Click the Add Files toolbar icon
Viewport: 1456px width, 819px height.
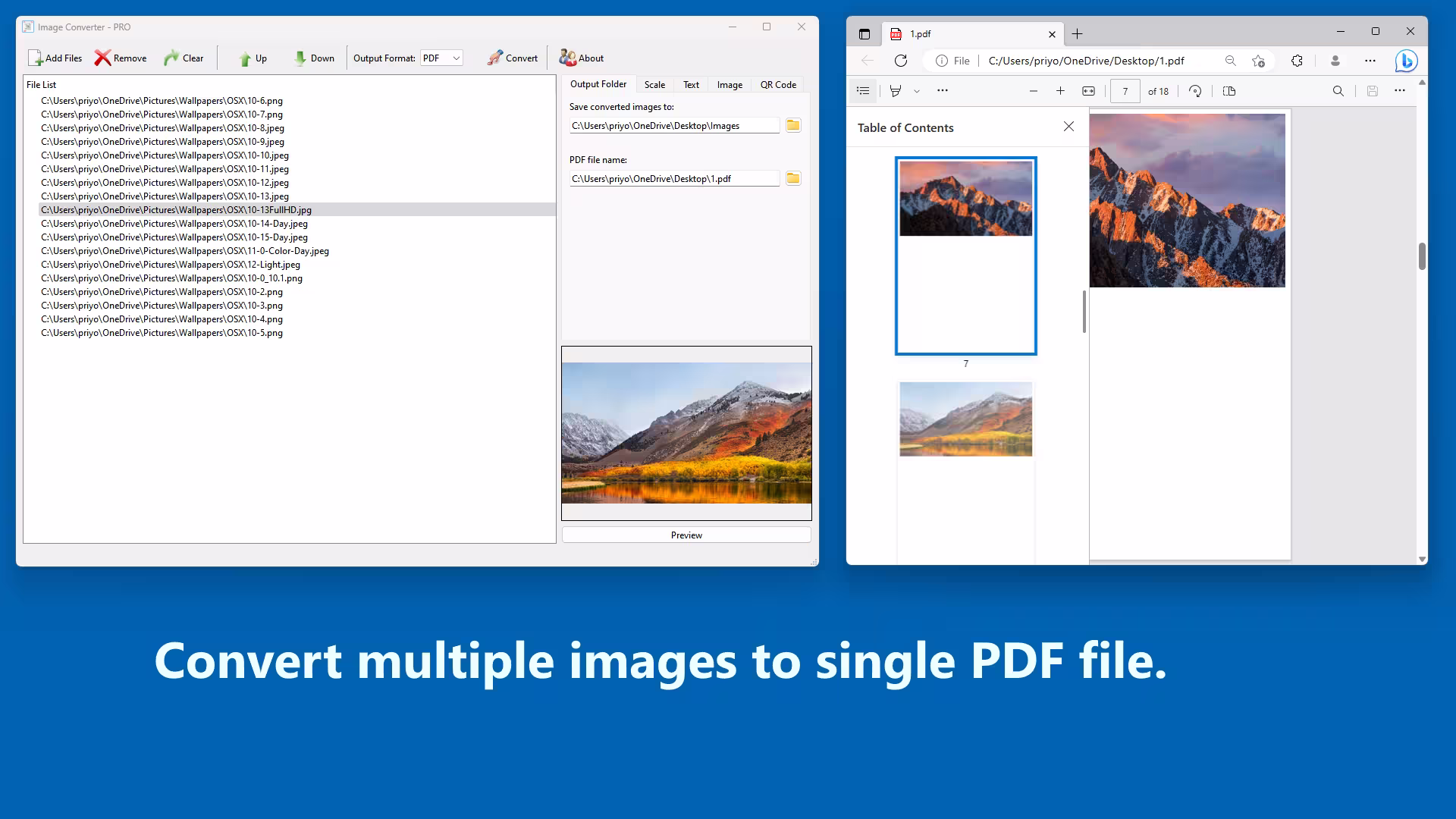click(x=36, y=58)
